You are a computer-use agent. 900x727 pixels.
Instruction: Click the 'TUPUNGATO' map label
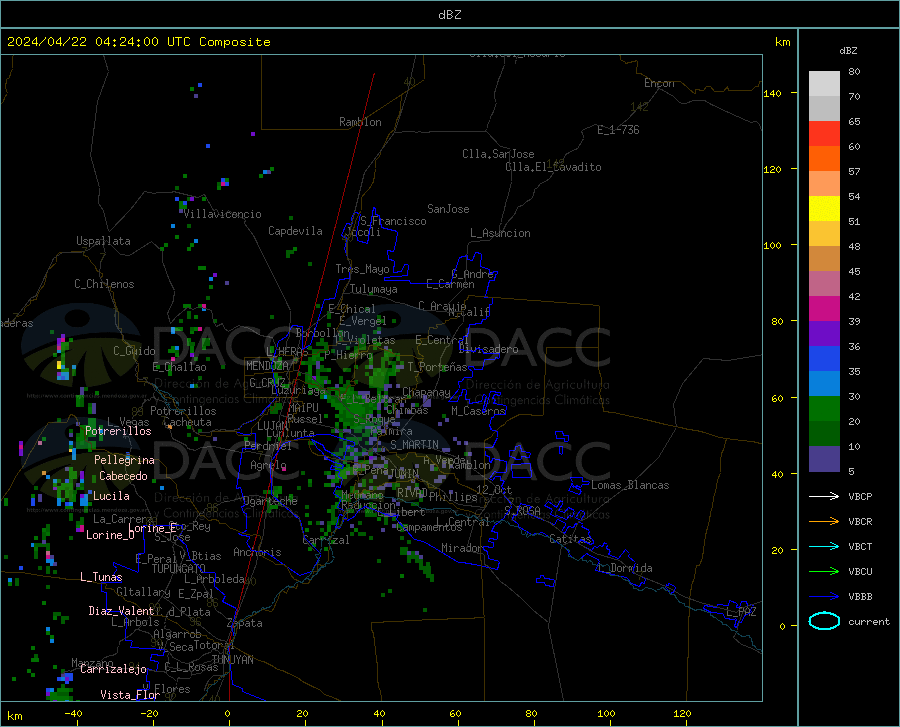pyautogui.click(x=179, y=569)
